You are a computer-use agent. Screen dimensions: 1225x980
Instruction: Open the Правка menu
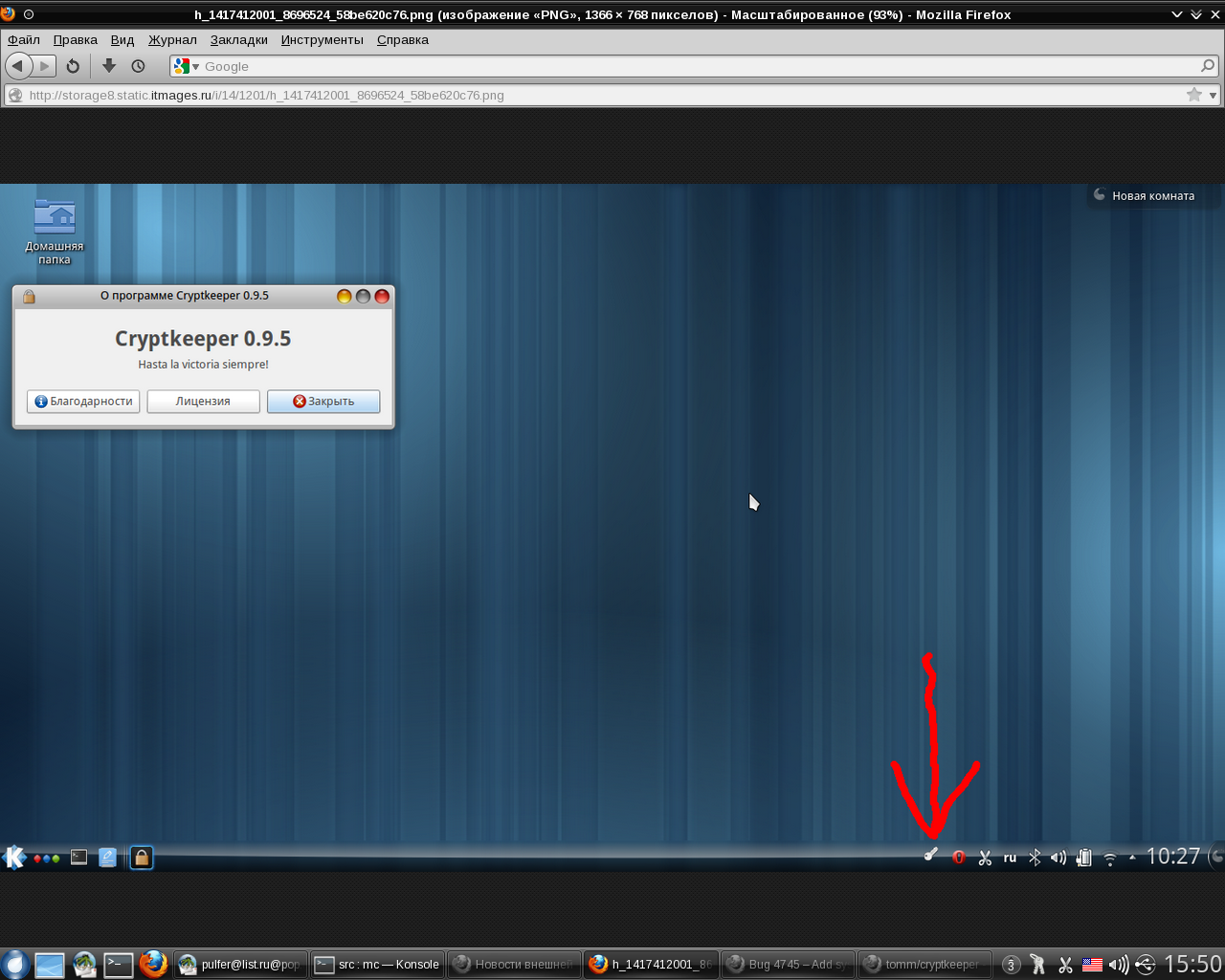point(76,39)
